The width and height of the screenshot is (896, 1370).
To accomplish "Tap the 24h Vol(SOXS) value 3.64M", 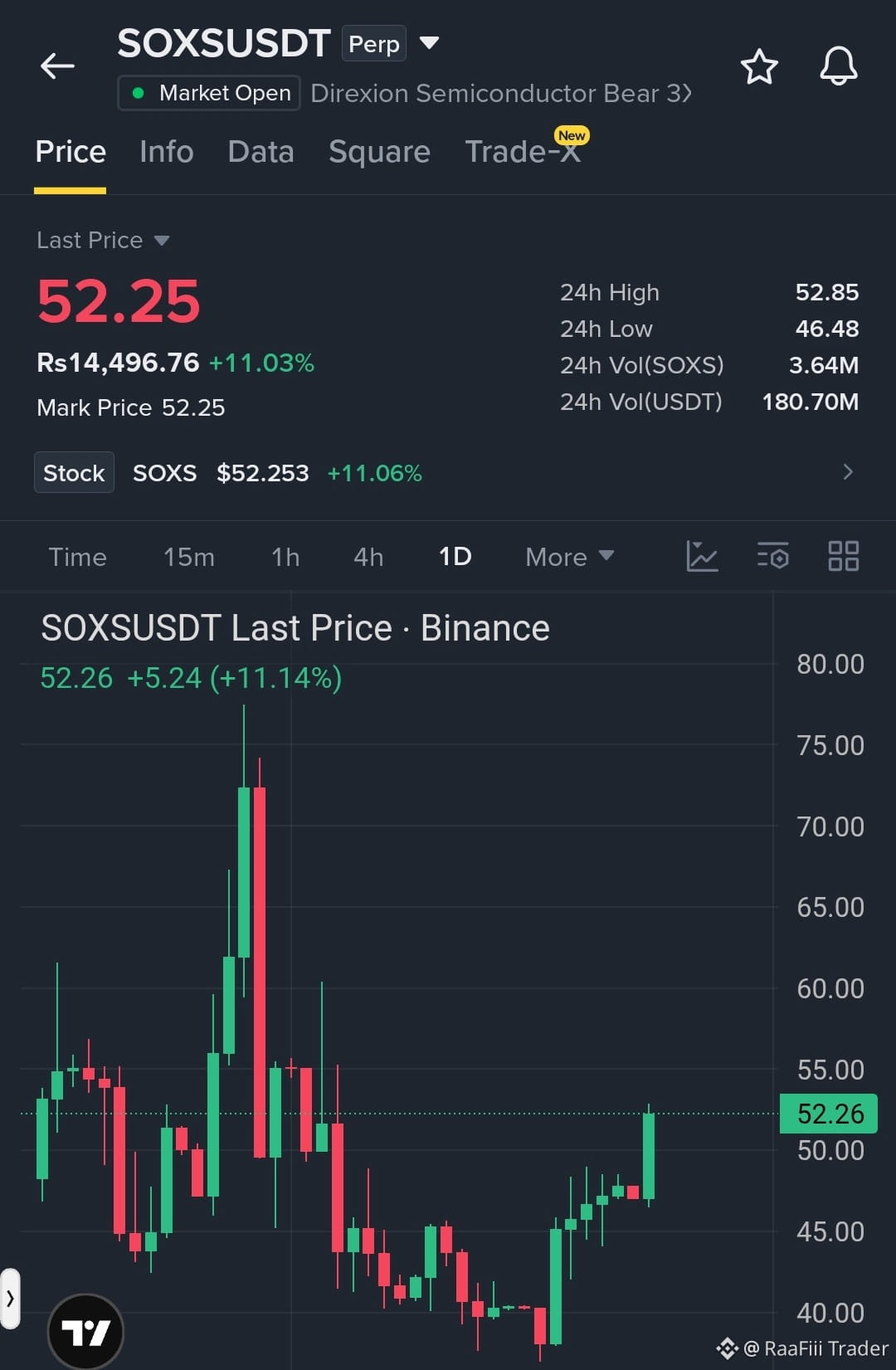I will 824,365.
